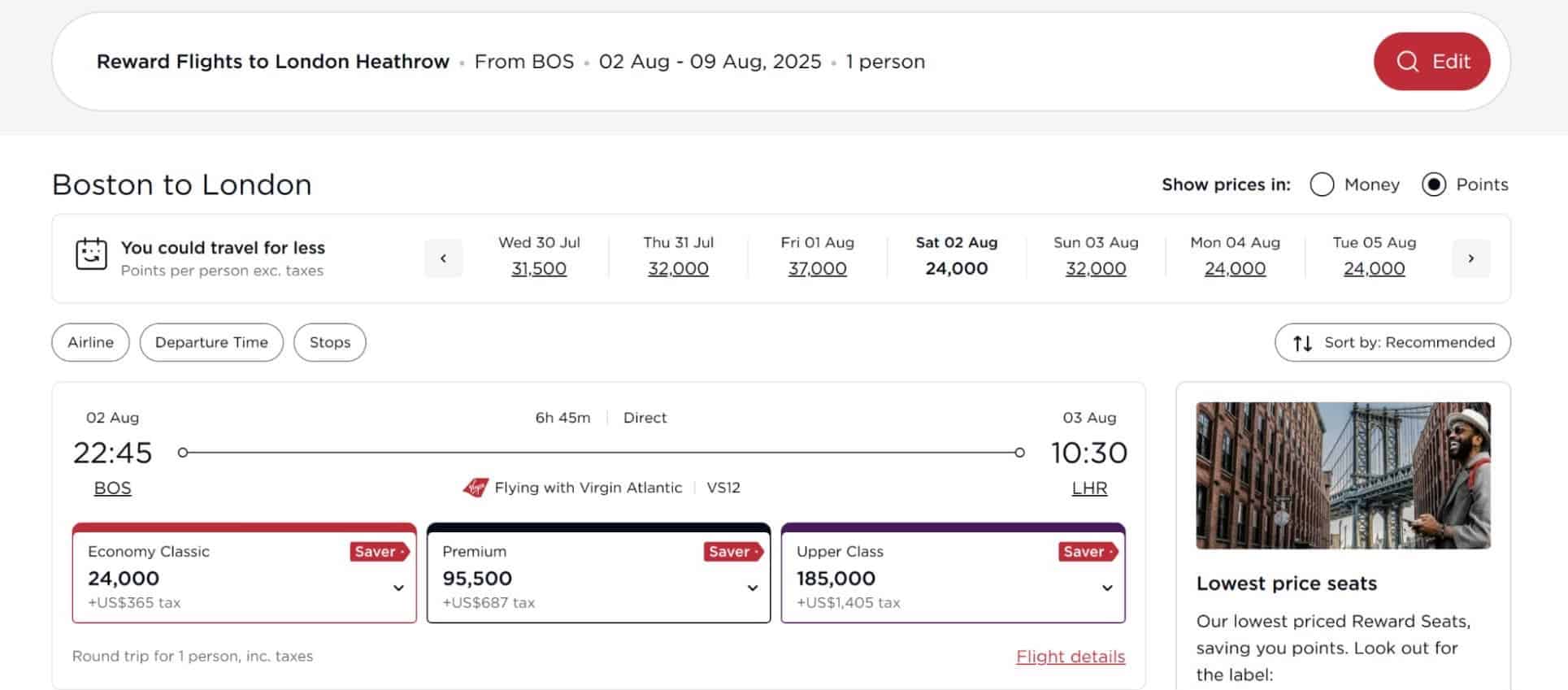Click the Lowest price seats photo
The height and width of the screenshot is (690, 1568).
pyautogui.click(x=1343, y=475)
